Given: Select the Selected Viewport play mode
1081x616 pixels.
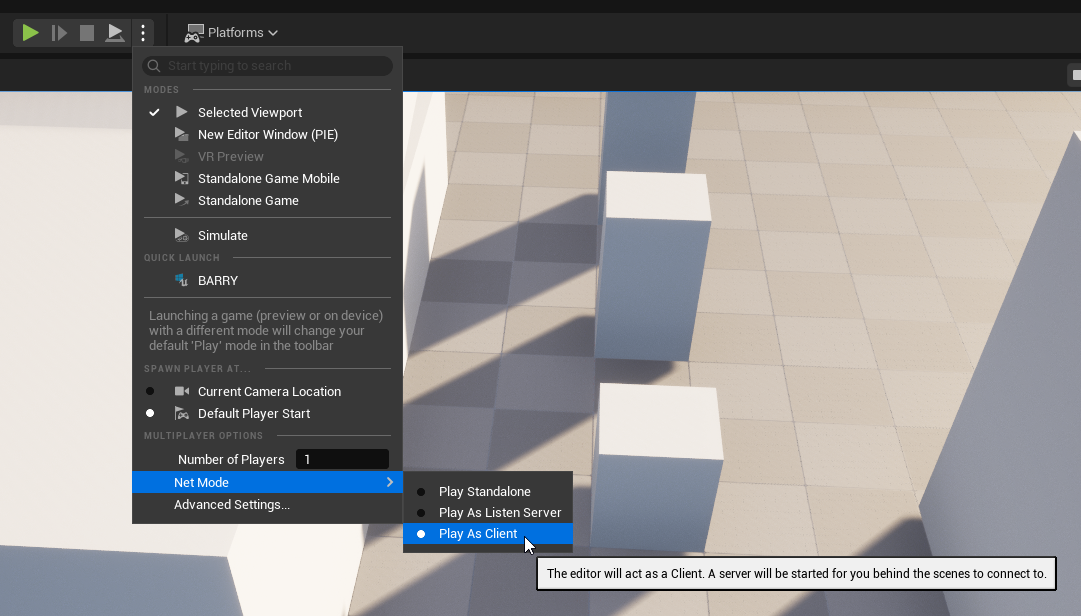Looking at the screenshot, I should pos(249,113).
